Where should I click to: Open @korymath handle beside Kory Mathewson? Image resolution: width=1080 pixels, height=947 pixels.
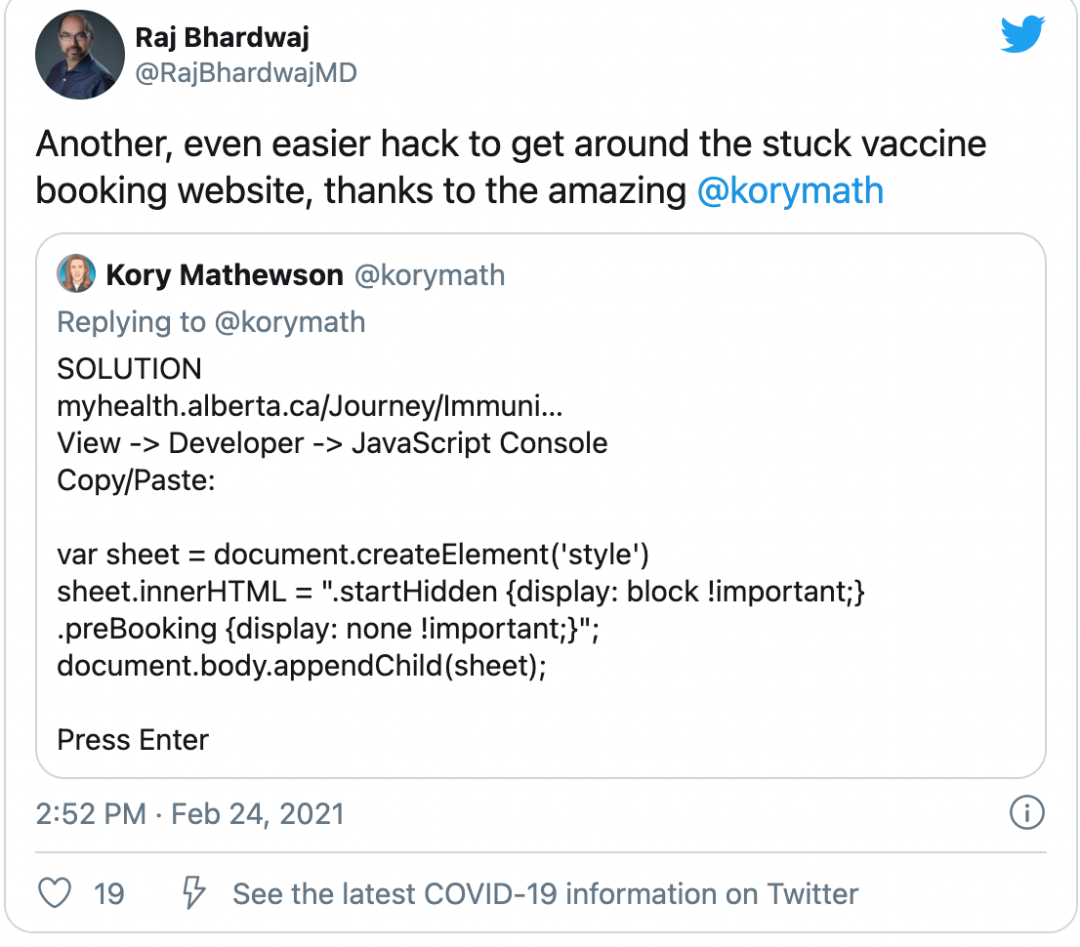(x=429, y=275)
